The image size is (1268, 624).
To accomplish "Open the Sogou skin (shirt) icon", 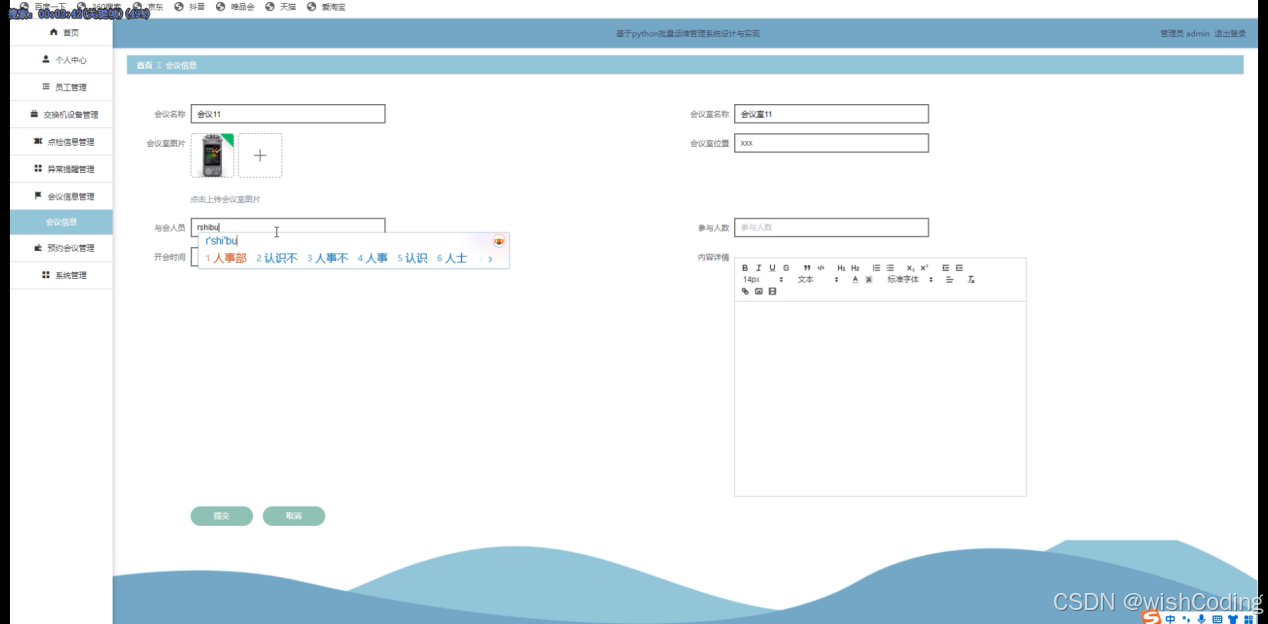I will point(1232,619).
